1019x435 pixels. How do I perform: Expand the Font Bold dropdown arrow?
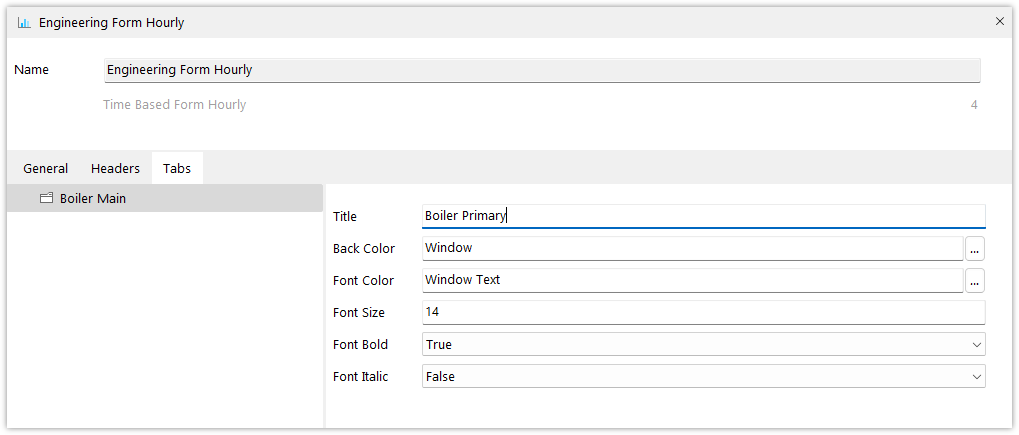tap(976, 345)
